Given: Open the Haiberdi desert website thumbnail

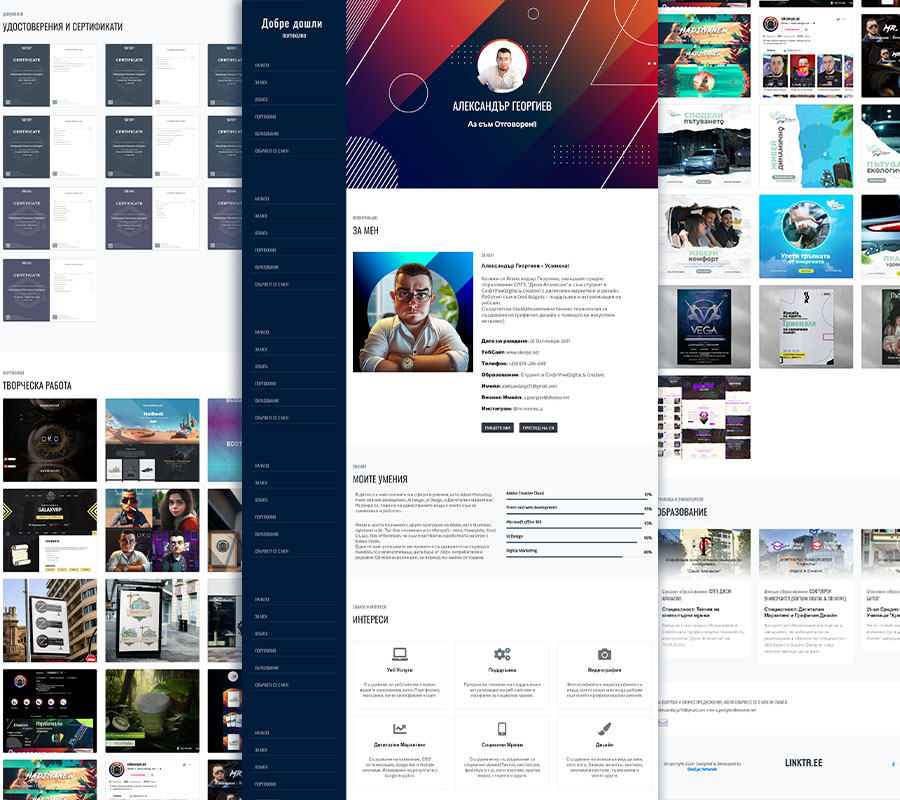Looking at the screenshot, I should (152, 440).
